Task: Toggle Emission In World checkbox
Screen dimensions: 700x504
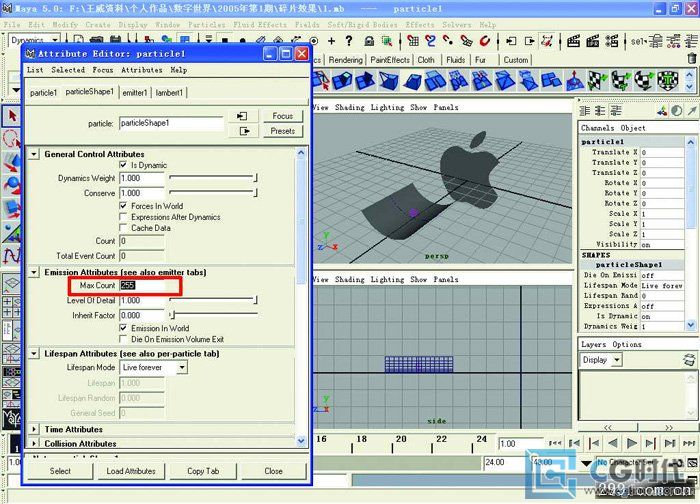Action: 123,328
